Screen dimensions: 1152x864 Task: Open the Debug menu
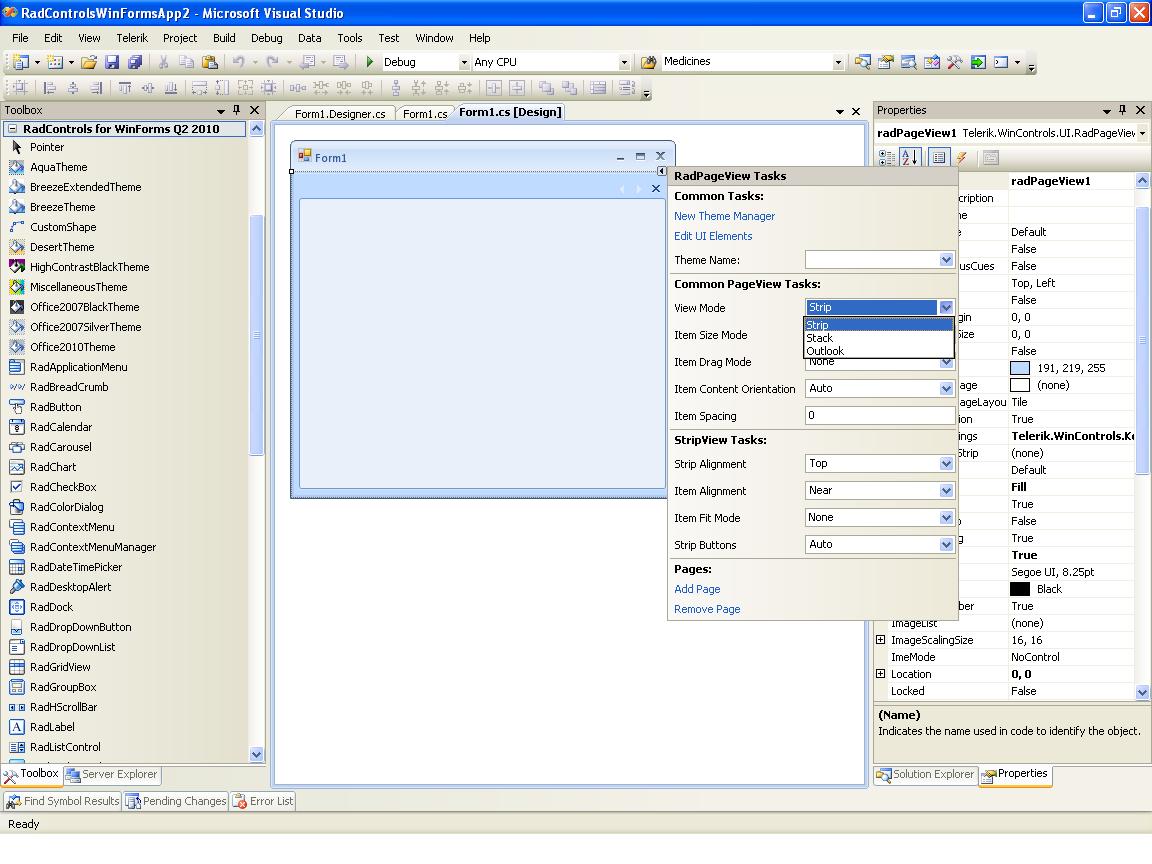267,38
